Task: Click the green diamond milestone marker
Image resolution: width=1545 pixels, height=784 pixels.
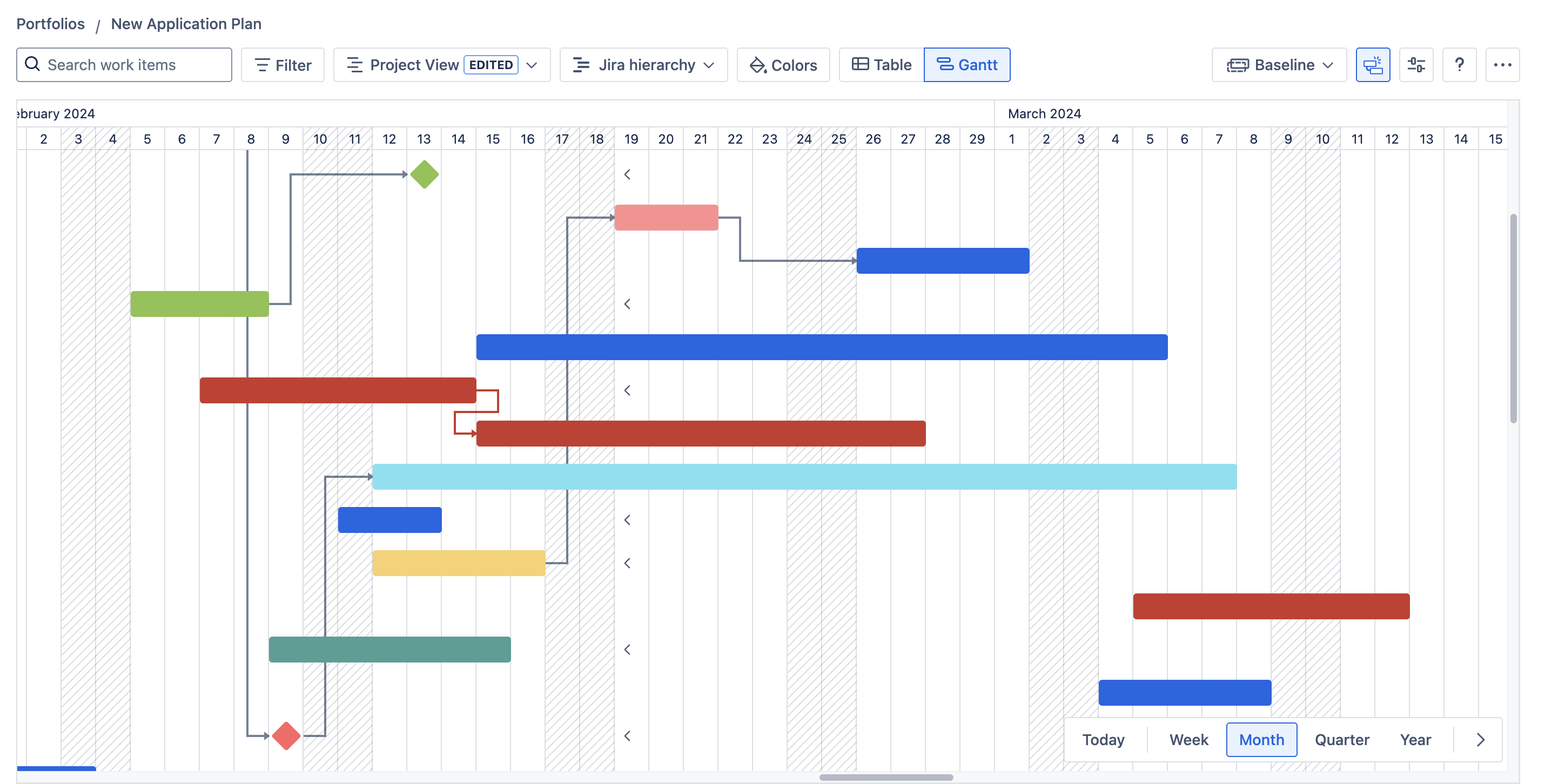Action: click(424, 174)
